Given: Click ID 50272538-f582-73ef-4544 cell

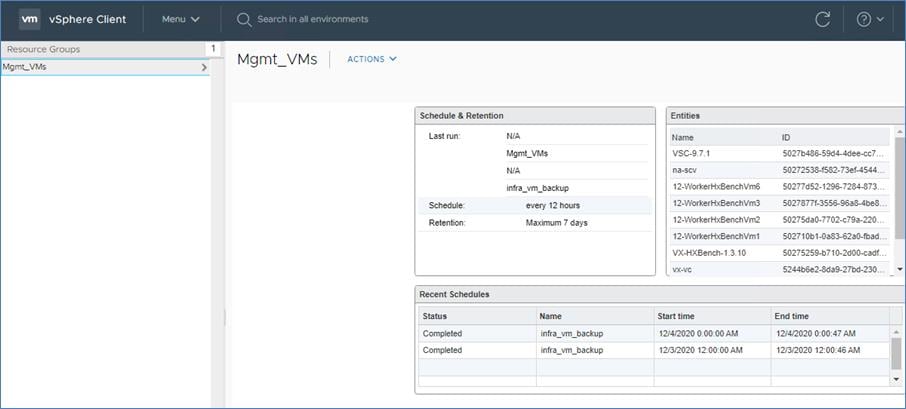Looking at the screenshot, I should pos(833,170).
